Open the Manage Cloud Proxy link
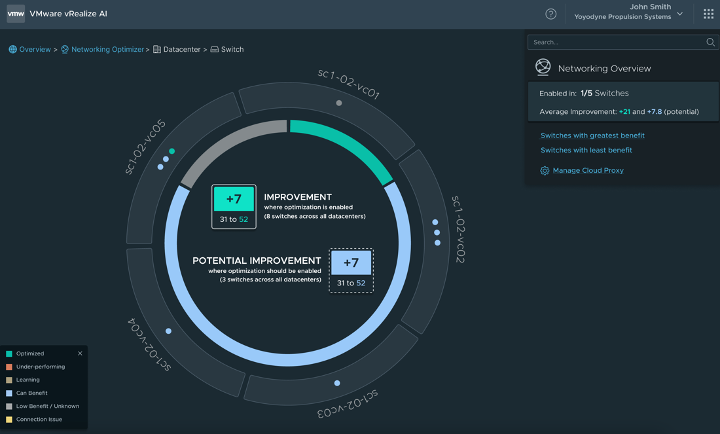720x434 pixels. click(x=588, y=170)
